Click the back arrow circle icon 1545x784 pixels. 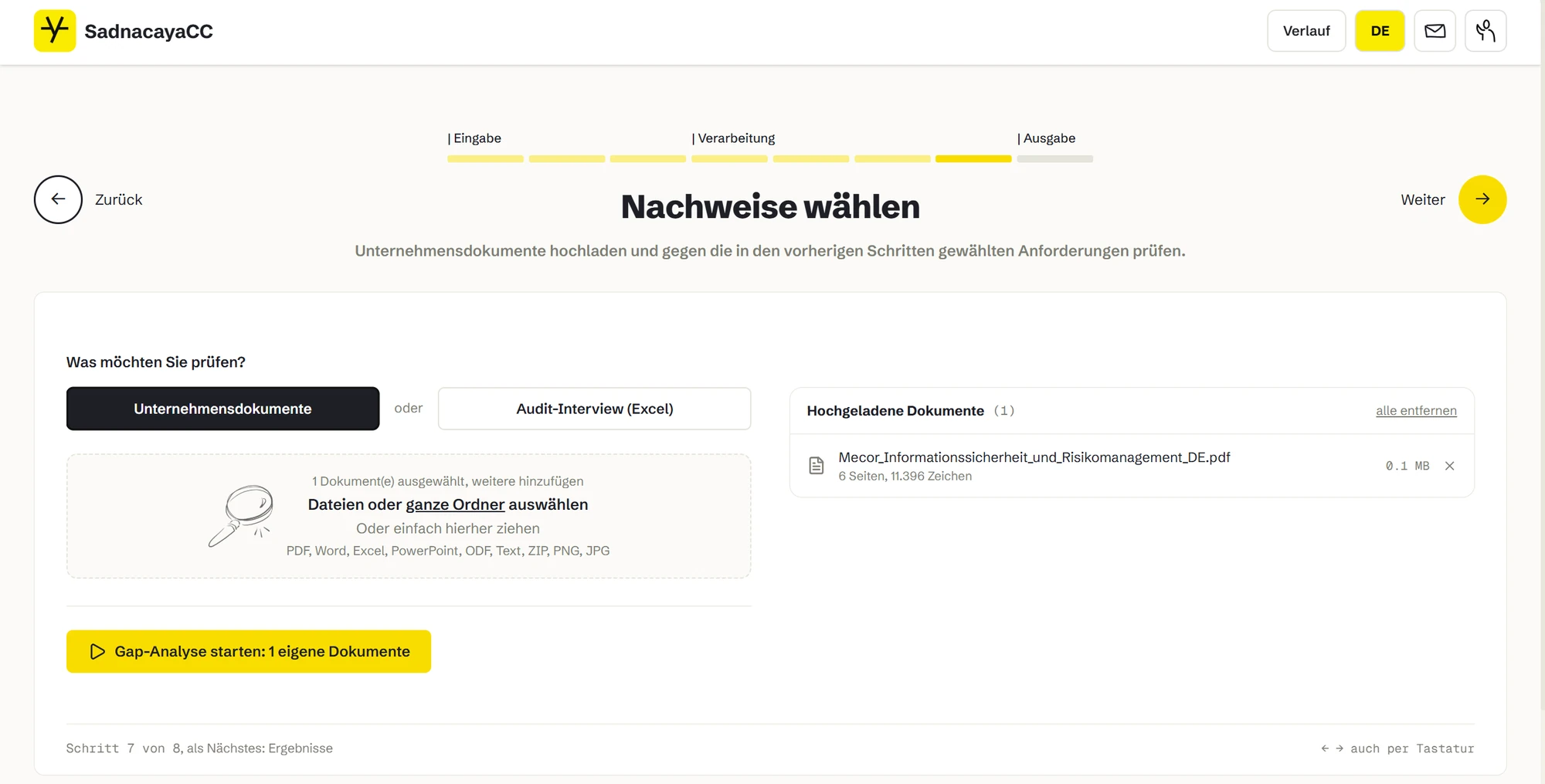click(x=58, y=199)
